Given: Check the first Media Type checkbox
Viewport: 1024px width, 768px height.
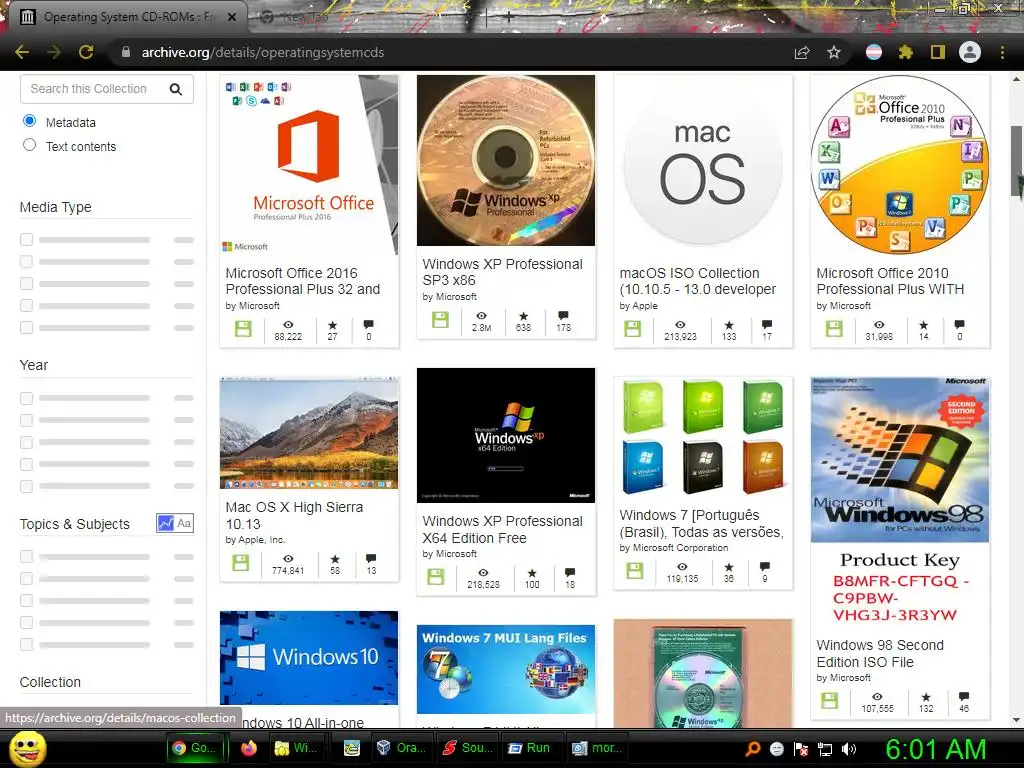Looking at the screenshot, I should (26, 240).
